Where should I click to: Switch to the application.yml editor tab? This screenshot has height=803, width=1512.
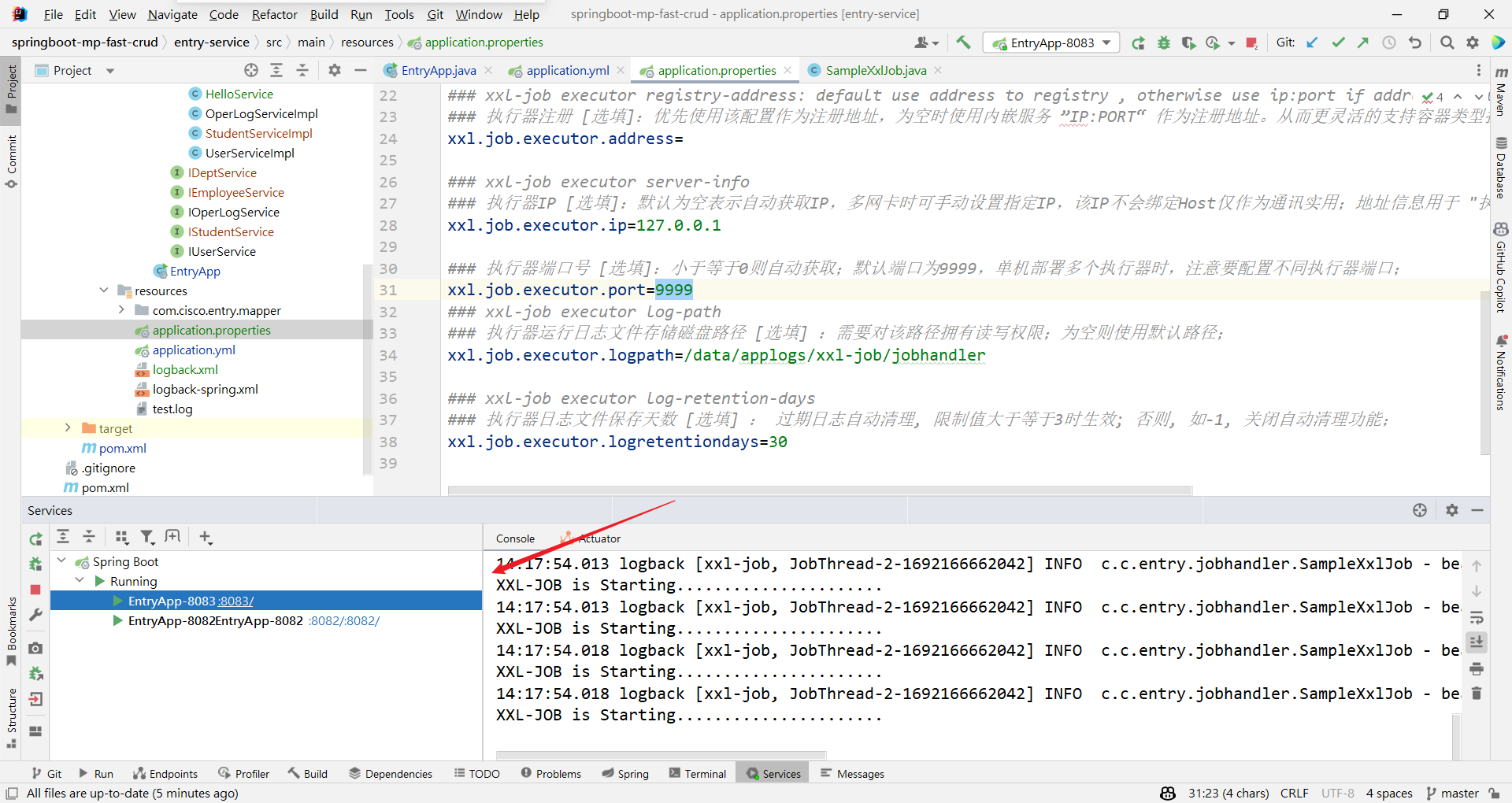point(567,70)
